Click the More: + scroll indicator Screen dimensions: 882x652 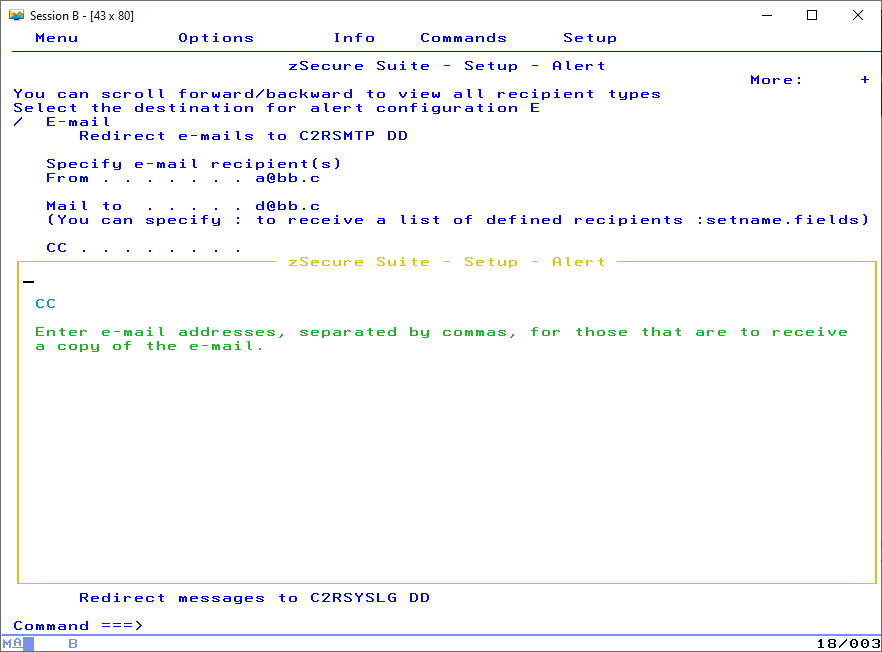point(809,80)
